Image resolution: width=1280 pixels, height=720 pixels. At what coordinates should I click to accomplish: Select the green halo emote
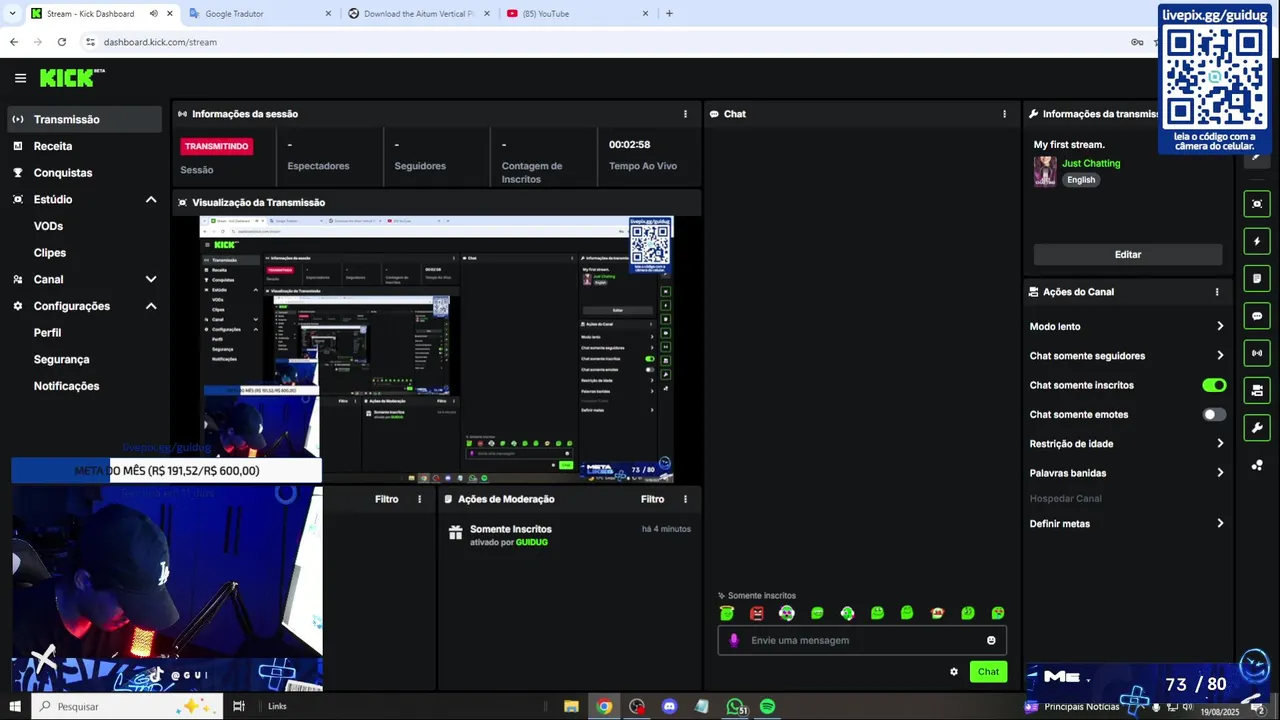pyautogui.click(x=727, y=613)
